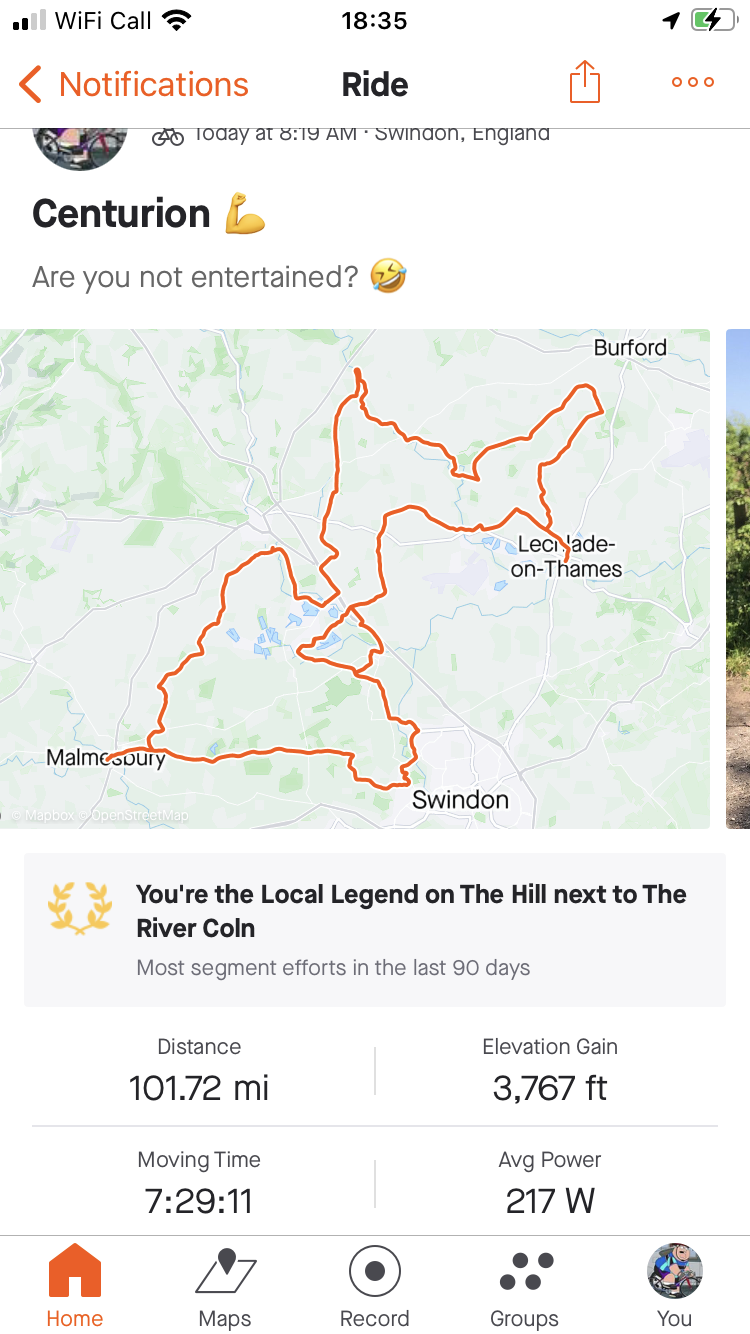This screenshot has width=750, height=1334.
Task: Open the Groups tab
Action: pyautogui.click(x=525, y=1285)
